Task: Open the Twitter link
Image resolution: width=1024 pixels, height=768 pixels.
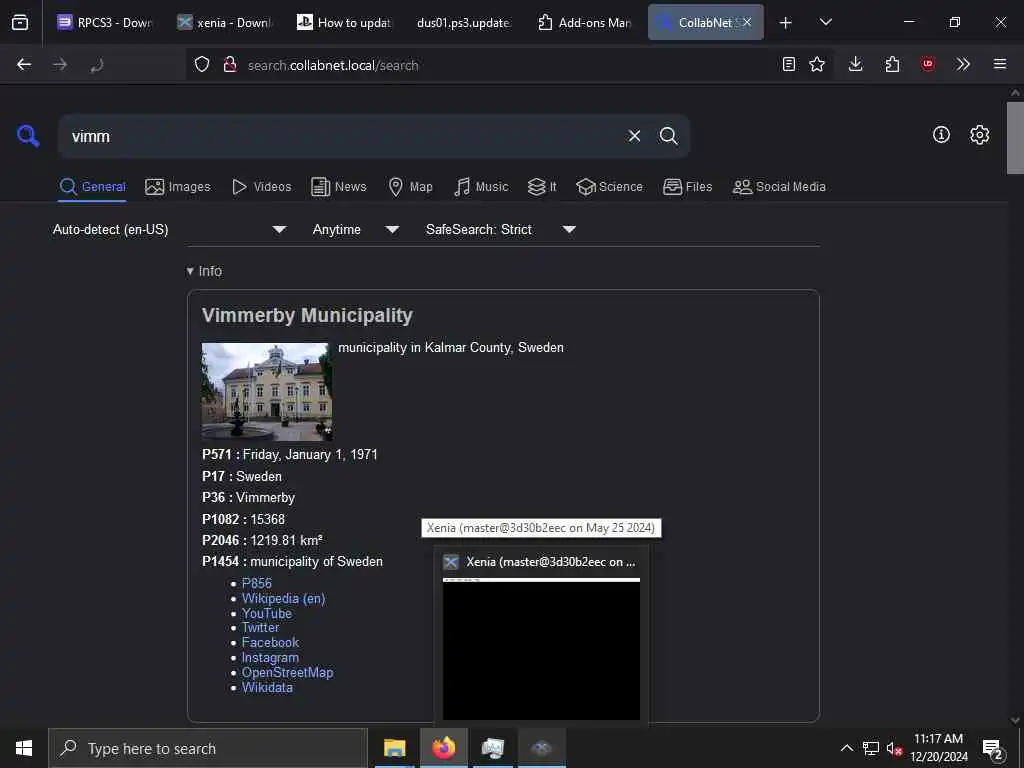Action: pyautogui.click(x=261, y=628)
